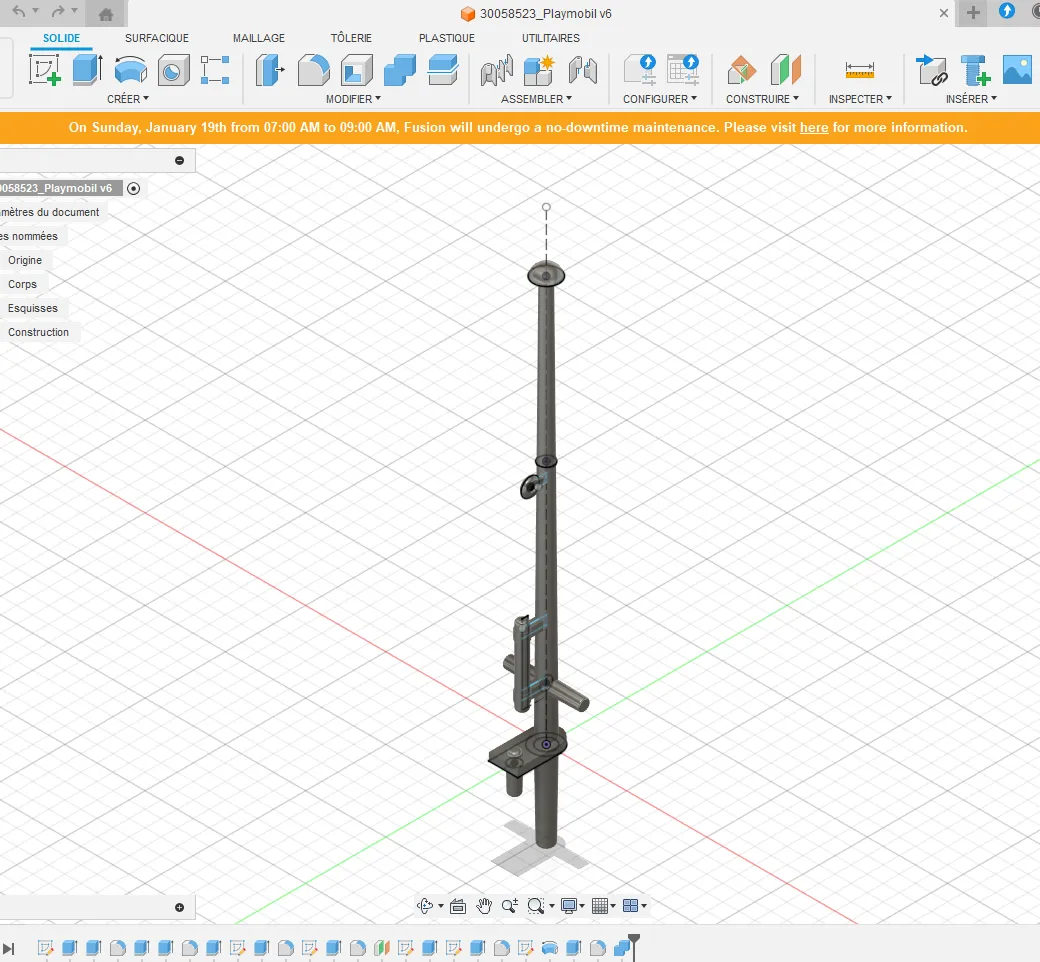
Task: Select the Orbit navigation tool
Action: point(424,906)
